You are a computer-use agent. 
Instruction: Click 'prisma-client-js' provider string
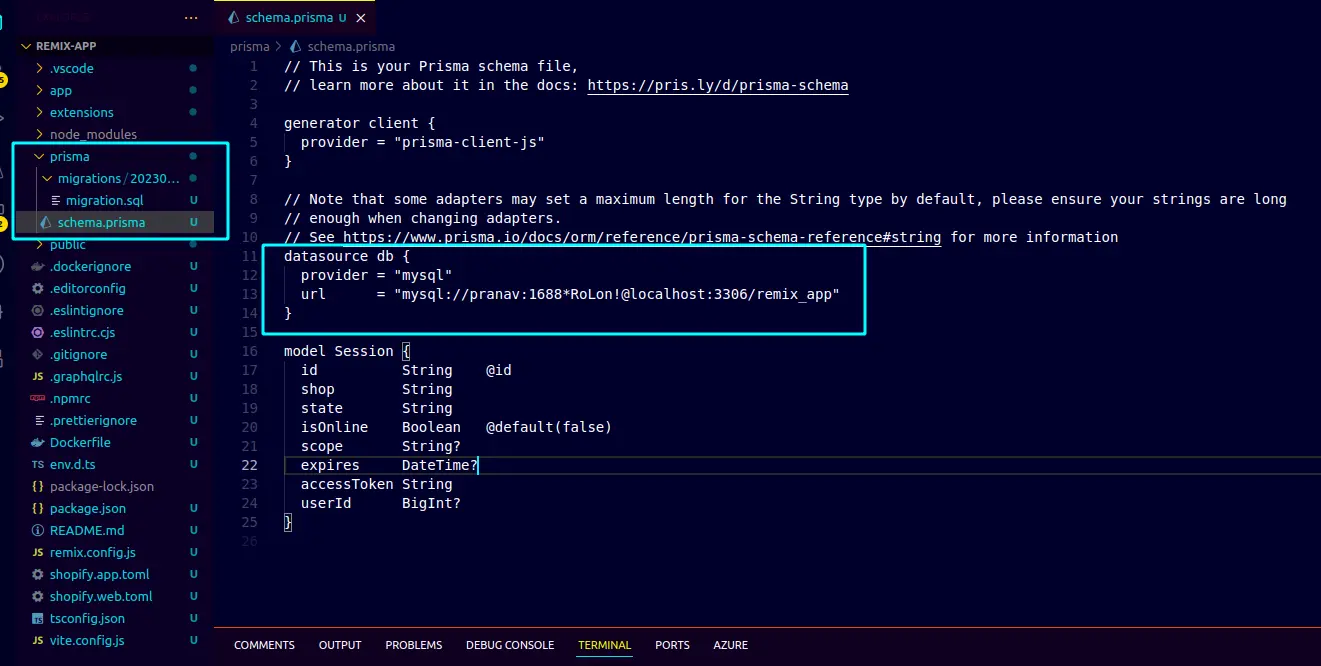[469, 142]
